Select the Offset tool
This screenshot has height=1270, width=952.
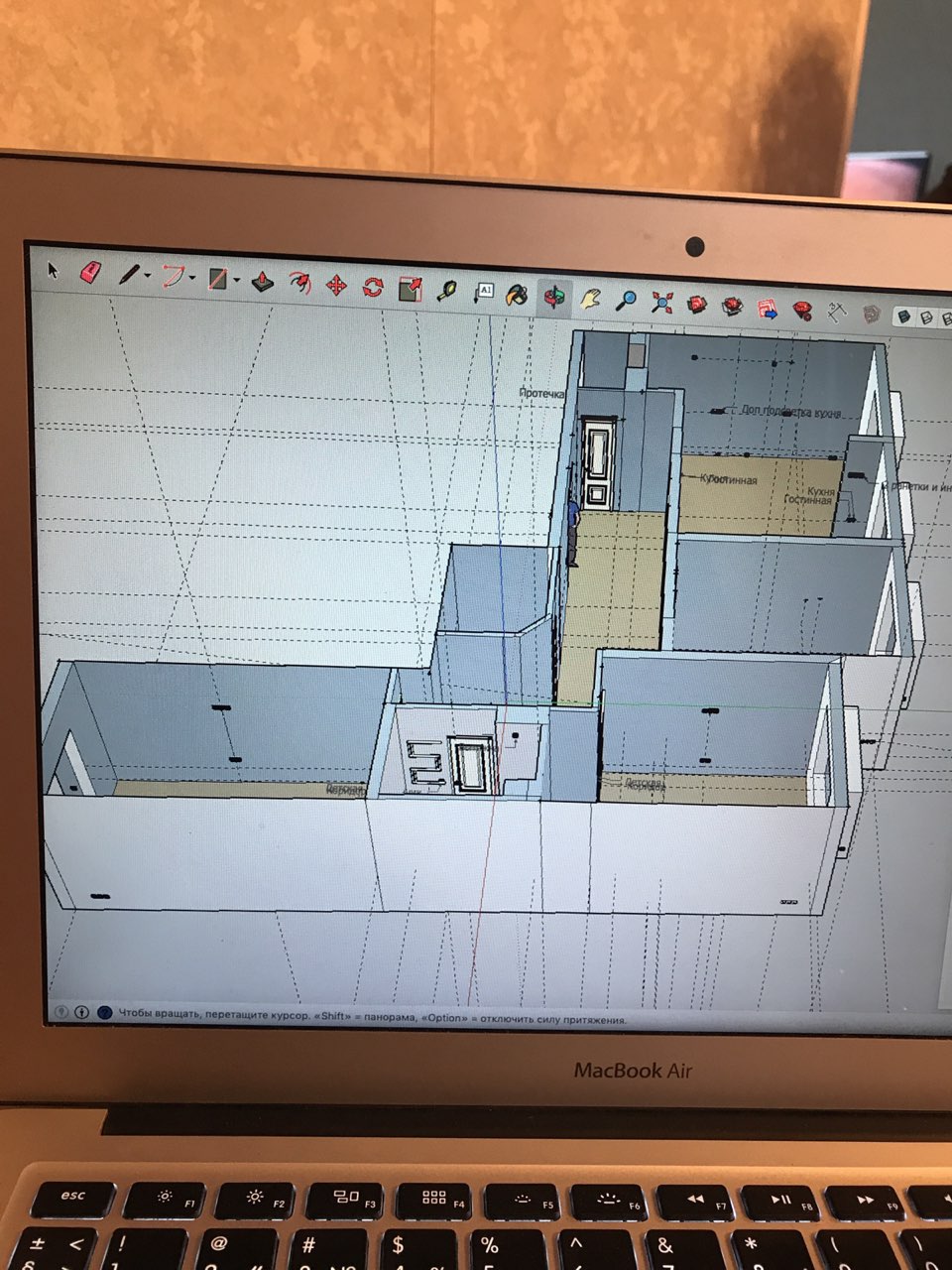(299, 284)
